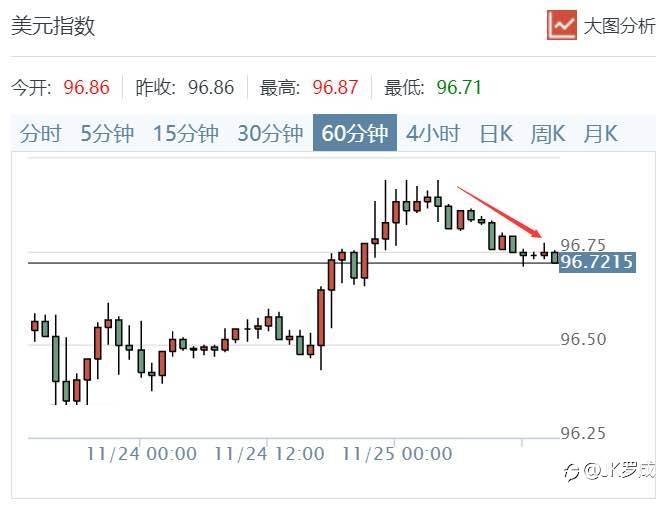Choose the 30分钟 timeframe tab
The width and height of the screenshot is (664, 505).
pyautogui.click(x=270, y=133)
